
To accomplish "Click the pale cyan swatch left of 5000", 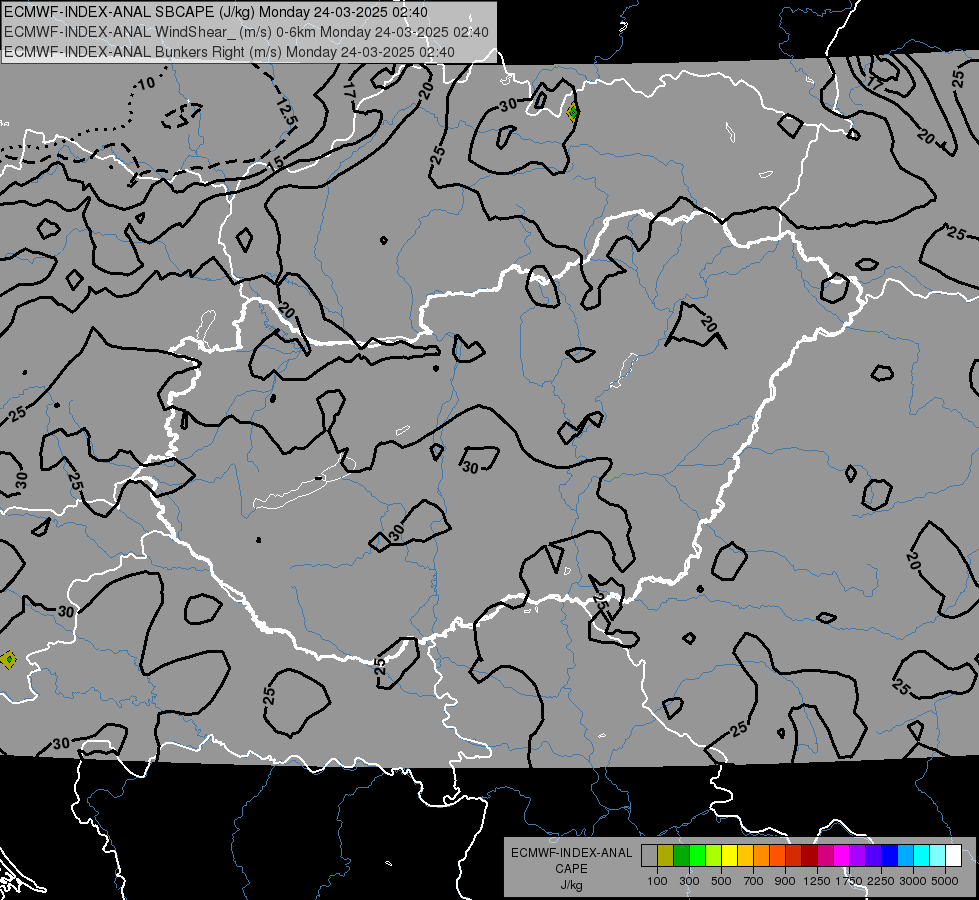I will coord(938,856).
